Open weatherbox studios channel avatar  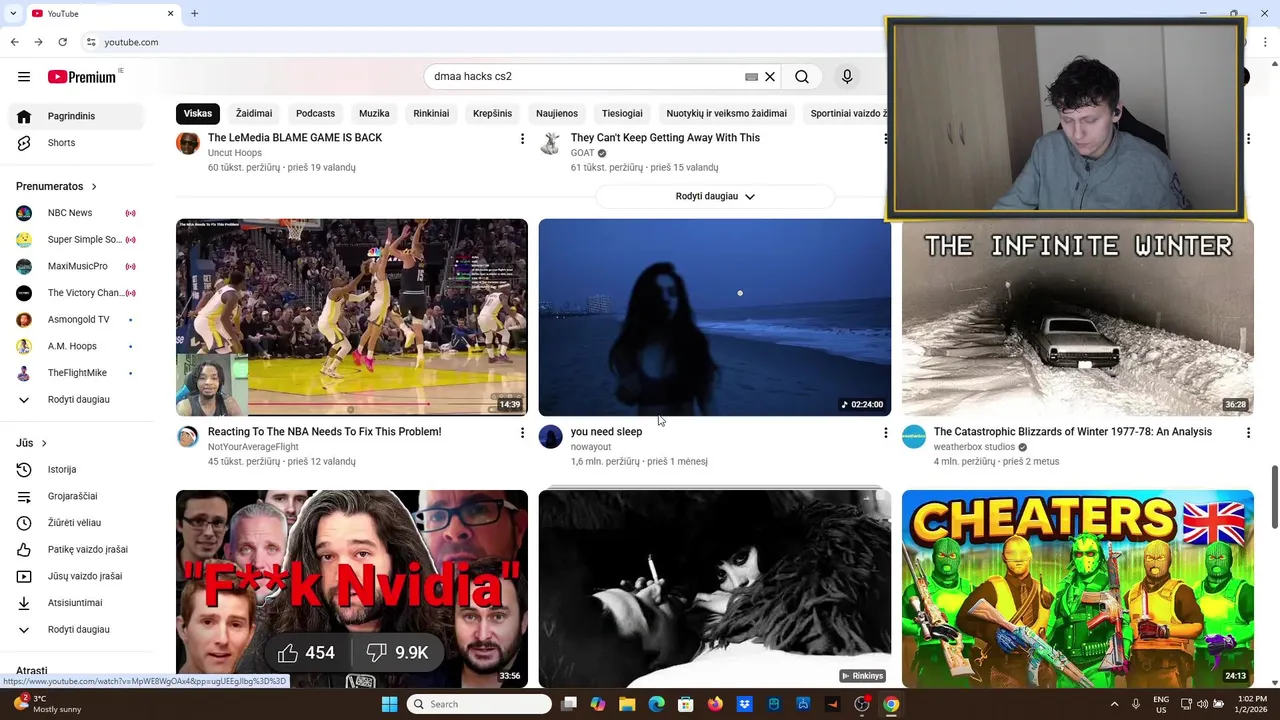click(914, 437)
